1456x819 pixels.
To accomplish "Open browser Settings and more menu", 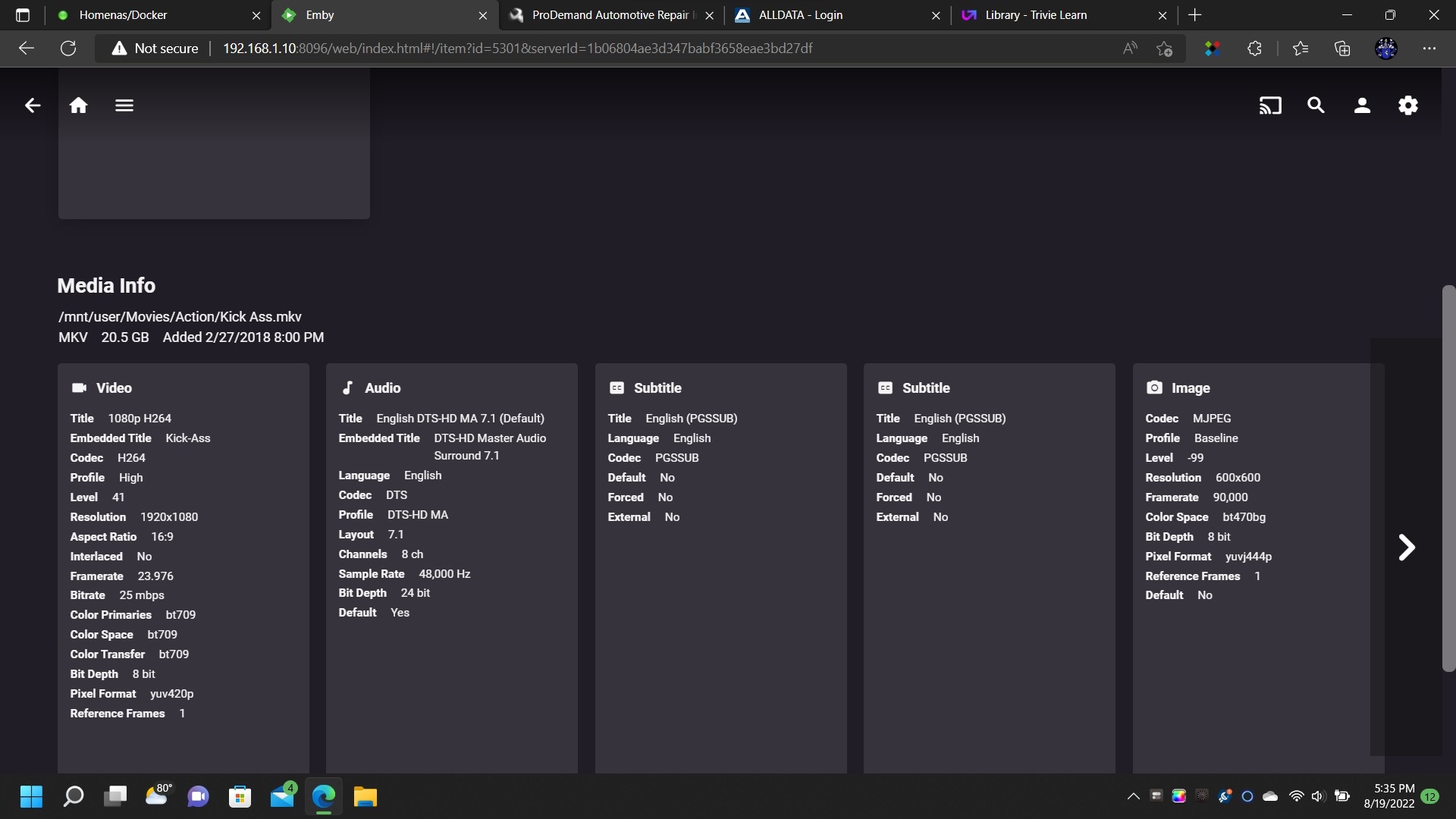I will [x=1429, y=49].
